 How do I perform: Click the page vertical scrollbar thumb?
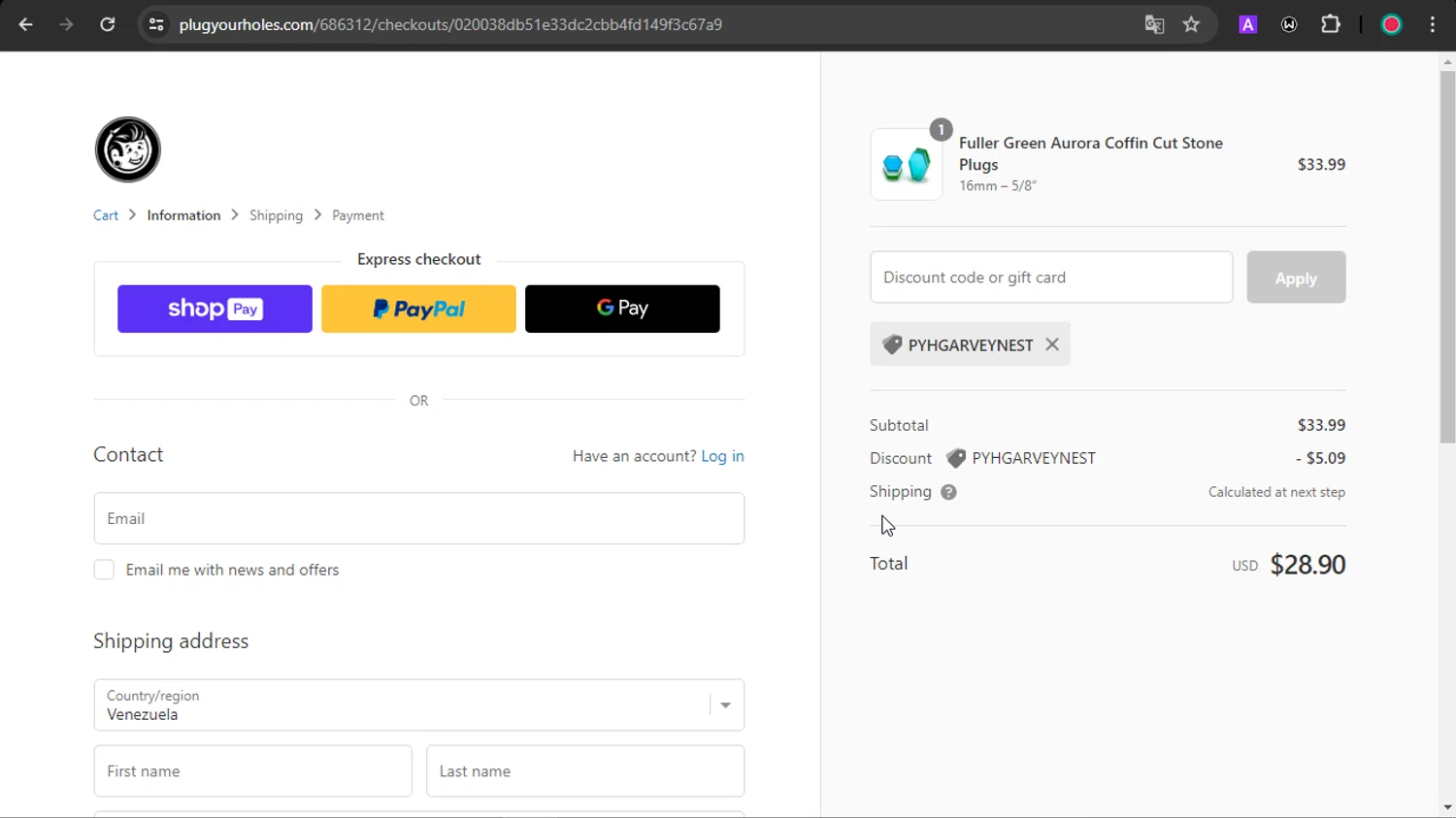pyautogui.click(x=1447, y=257)
